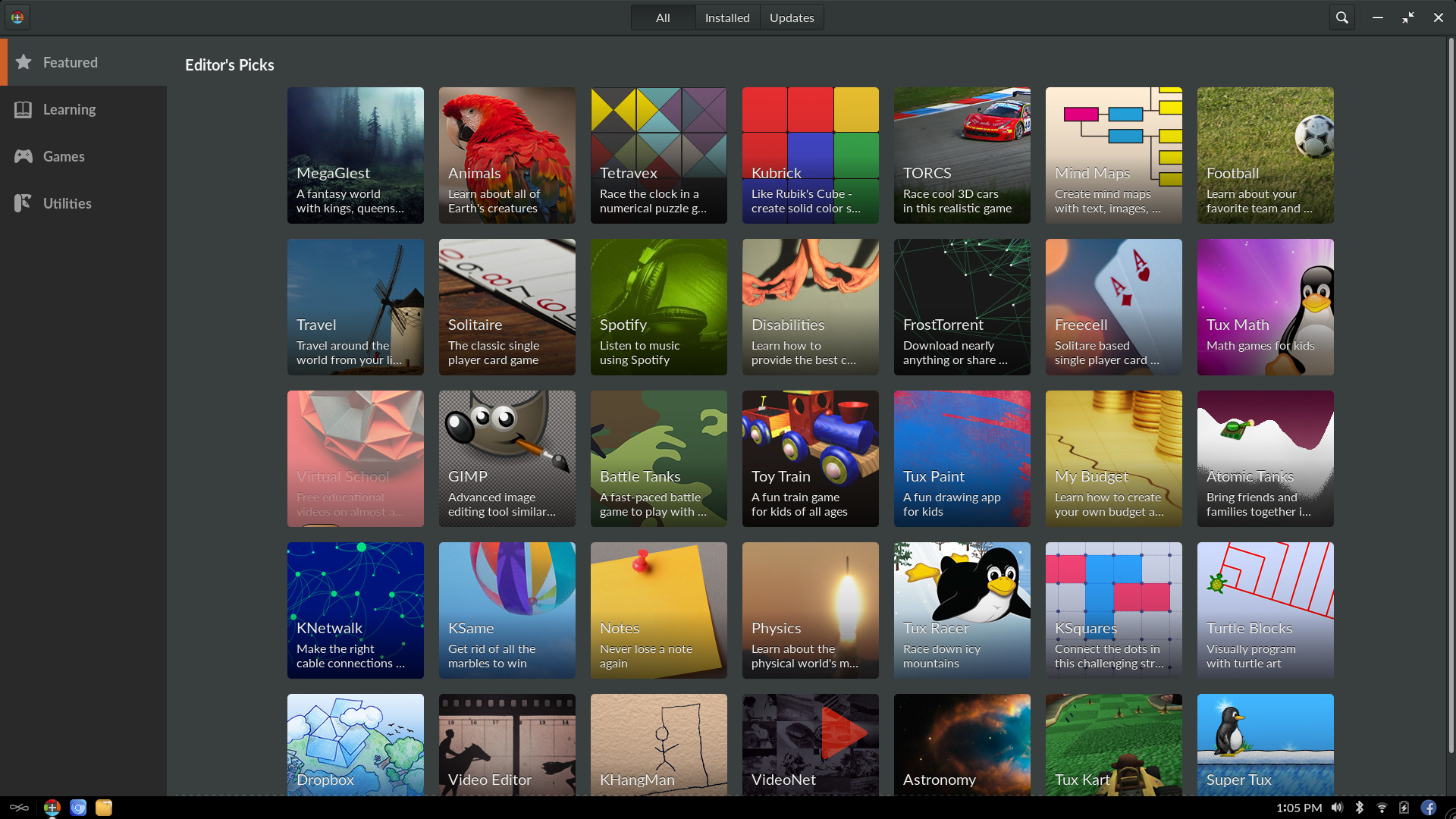Open the volume icon in system tray
Viewport: 1456px width, 819px height.
tap(1337, 808)
